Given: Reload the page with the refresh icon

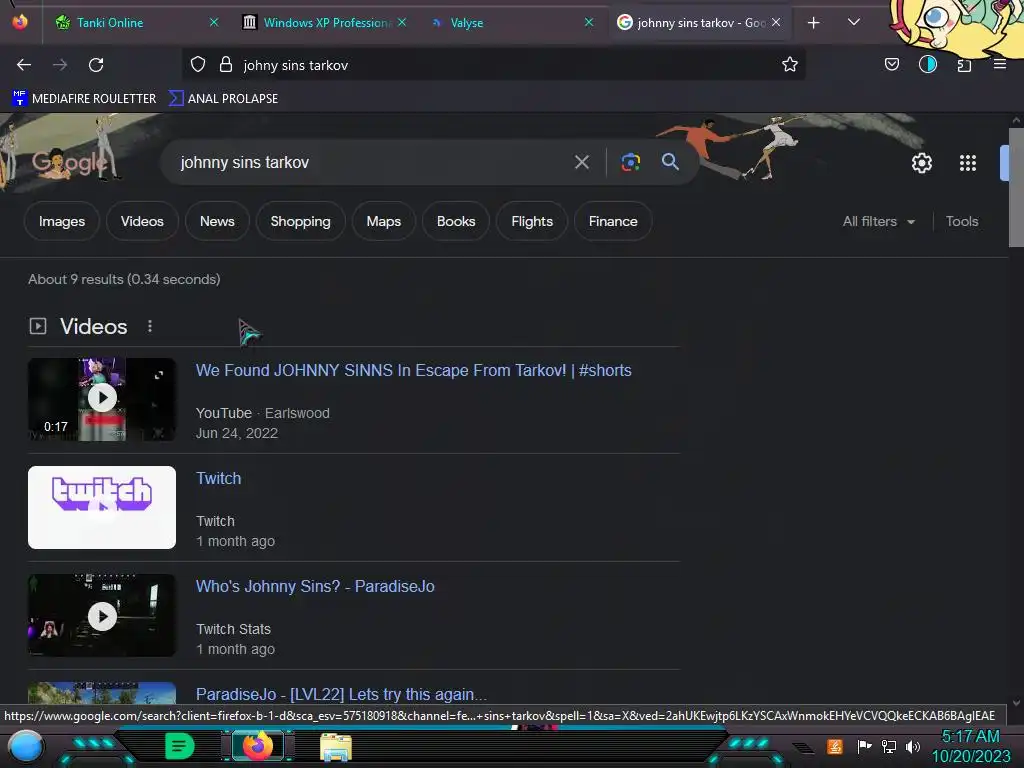Looking at the screenshot, I should click(96, 65).
